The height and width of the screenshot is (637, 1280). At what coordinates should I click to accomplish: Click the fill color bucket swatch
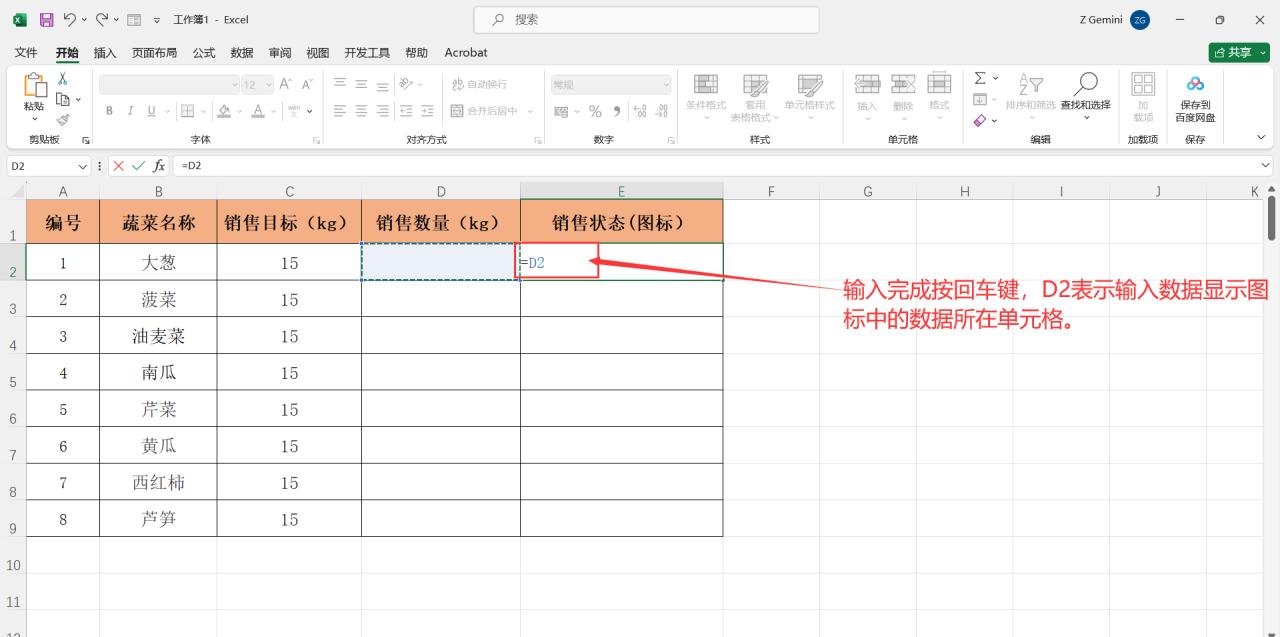click(x=224, y=111)
